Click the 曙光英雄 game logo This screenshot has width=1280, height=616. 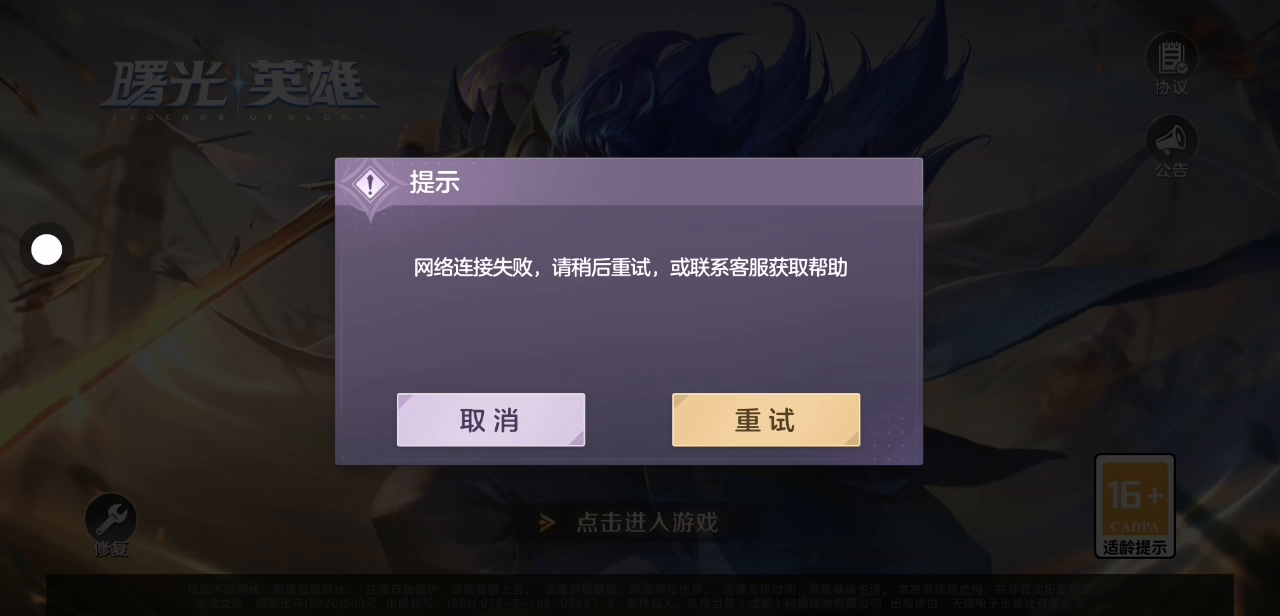click(x=238, y=89)
